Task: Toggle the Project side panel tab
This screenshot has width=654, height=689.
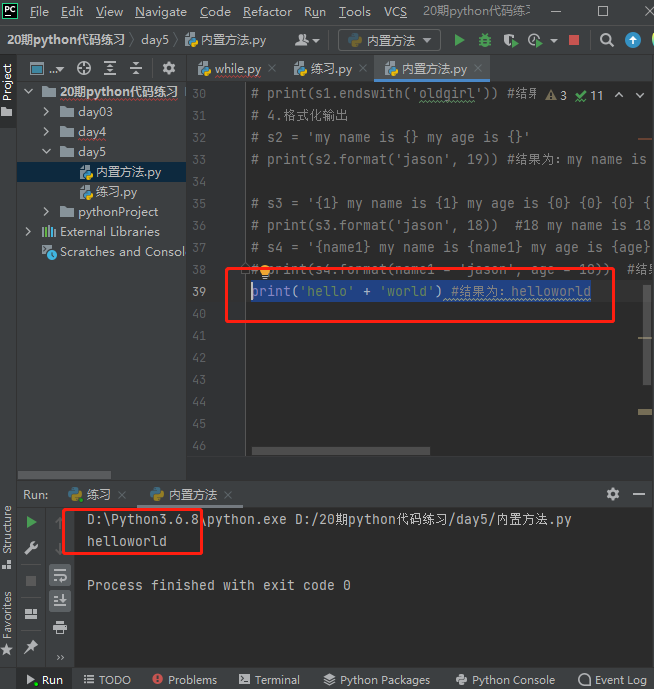Action: pyautogui.click(x=7, y=91)
